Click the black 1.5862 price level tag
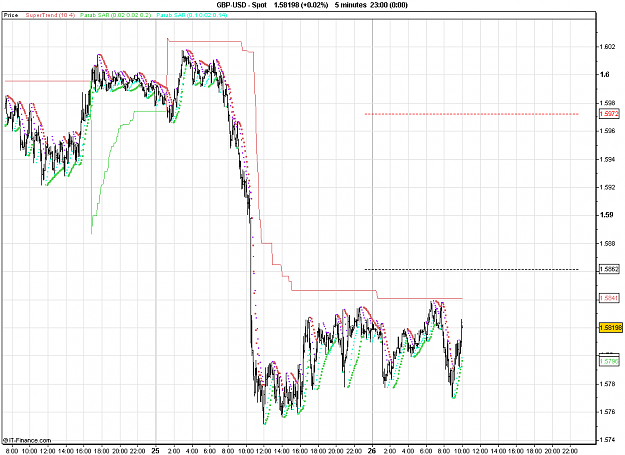The image size is (625, 455). click(609, 269)
